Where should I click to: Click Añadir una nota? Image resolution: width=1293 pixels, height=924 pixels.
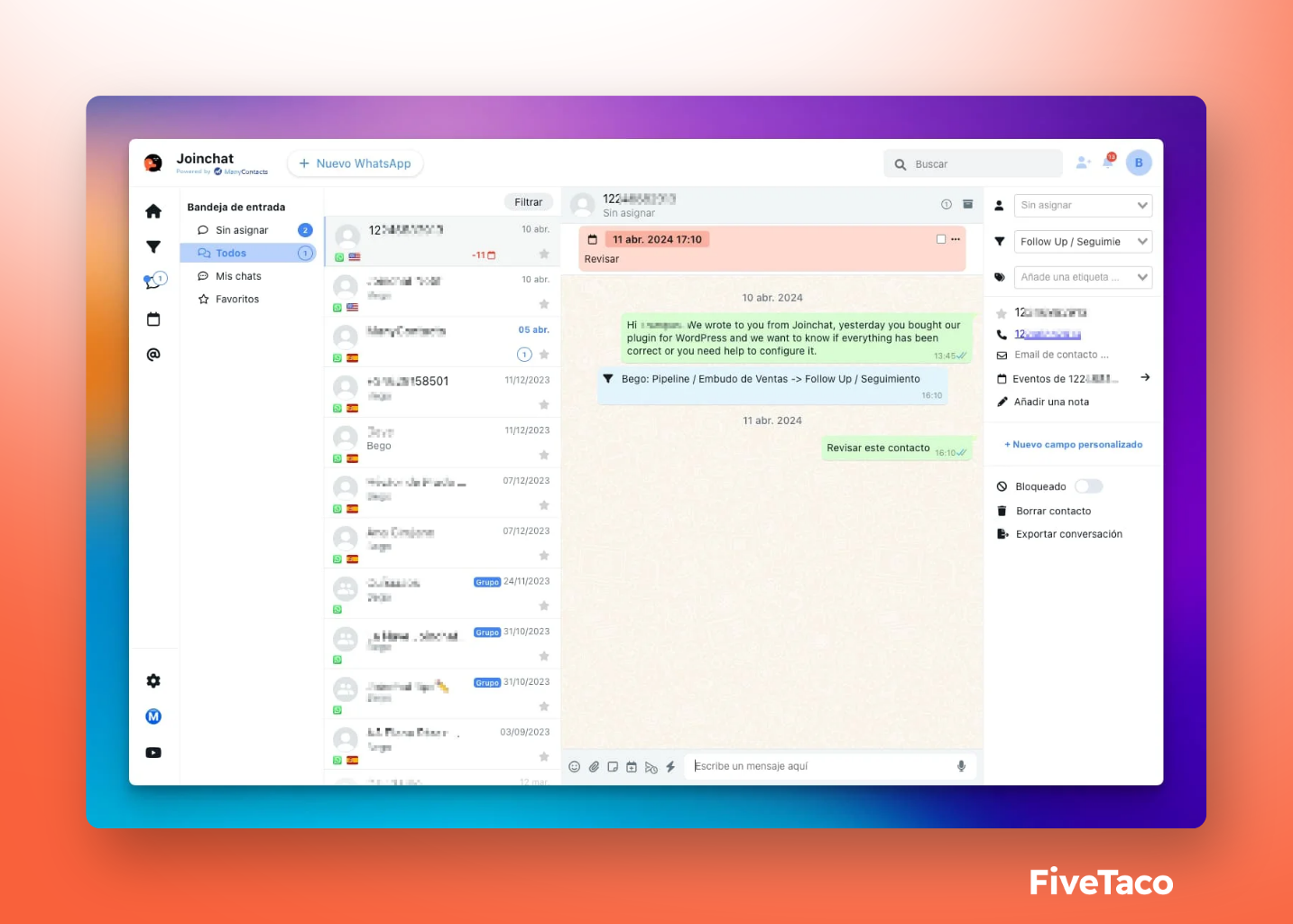coord(1051,402)
